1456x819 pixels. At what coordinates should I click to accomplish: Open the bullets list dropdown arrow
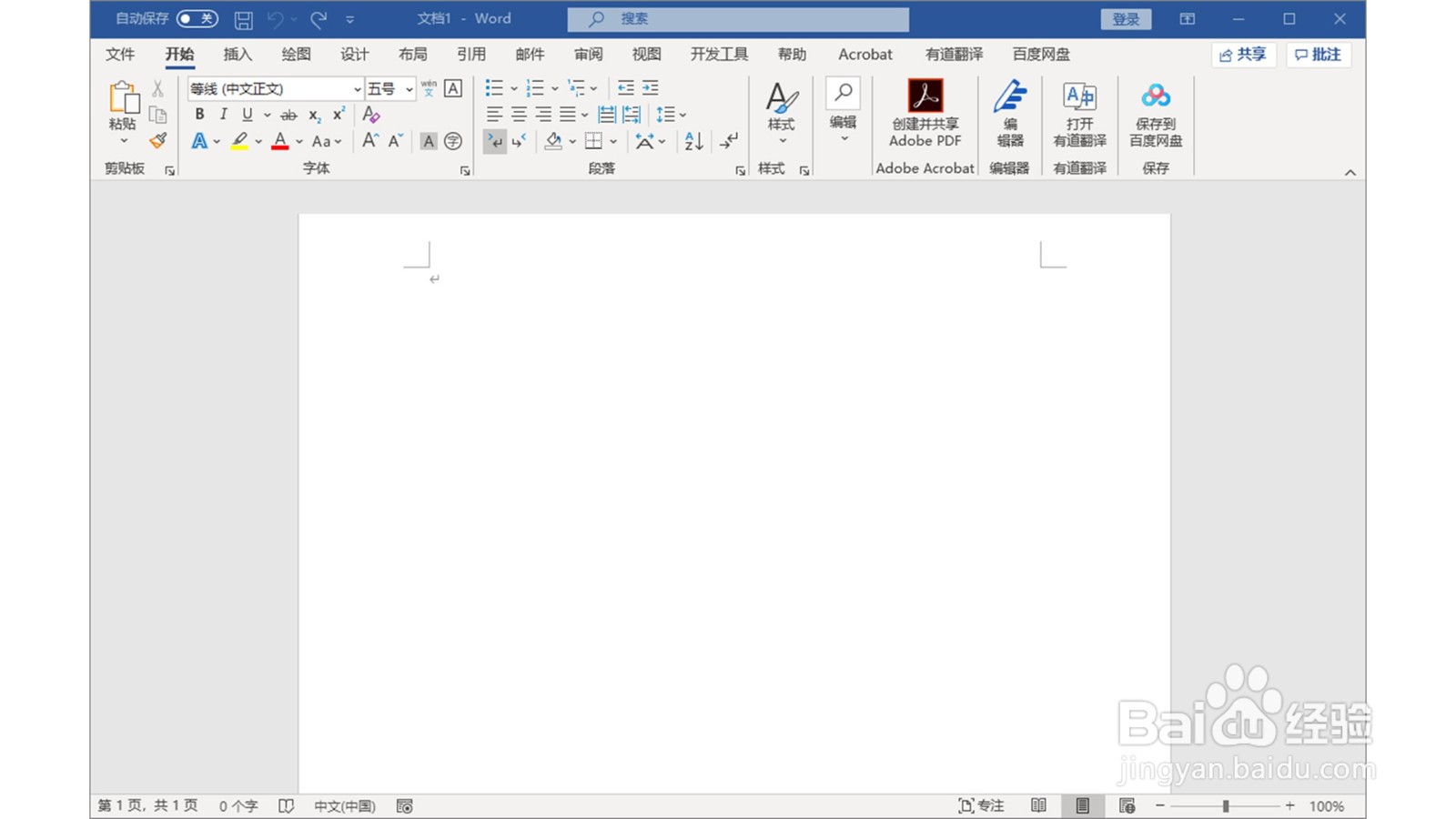tap(513, 88)
